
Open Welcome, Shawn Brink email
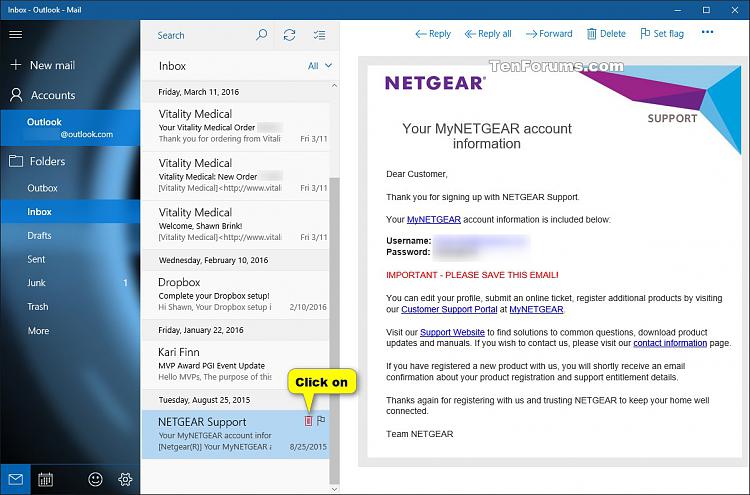point(235,225)
